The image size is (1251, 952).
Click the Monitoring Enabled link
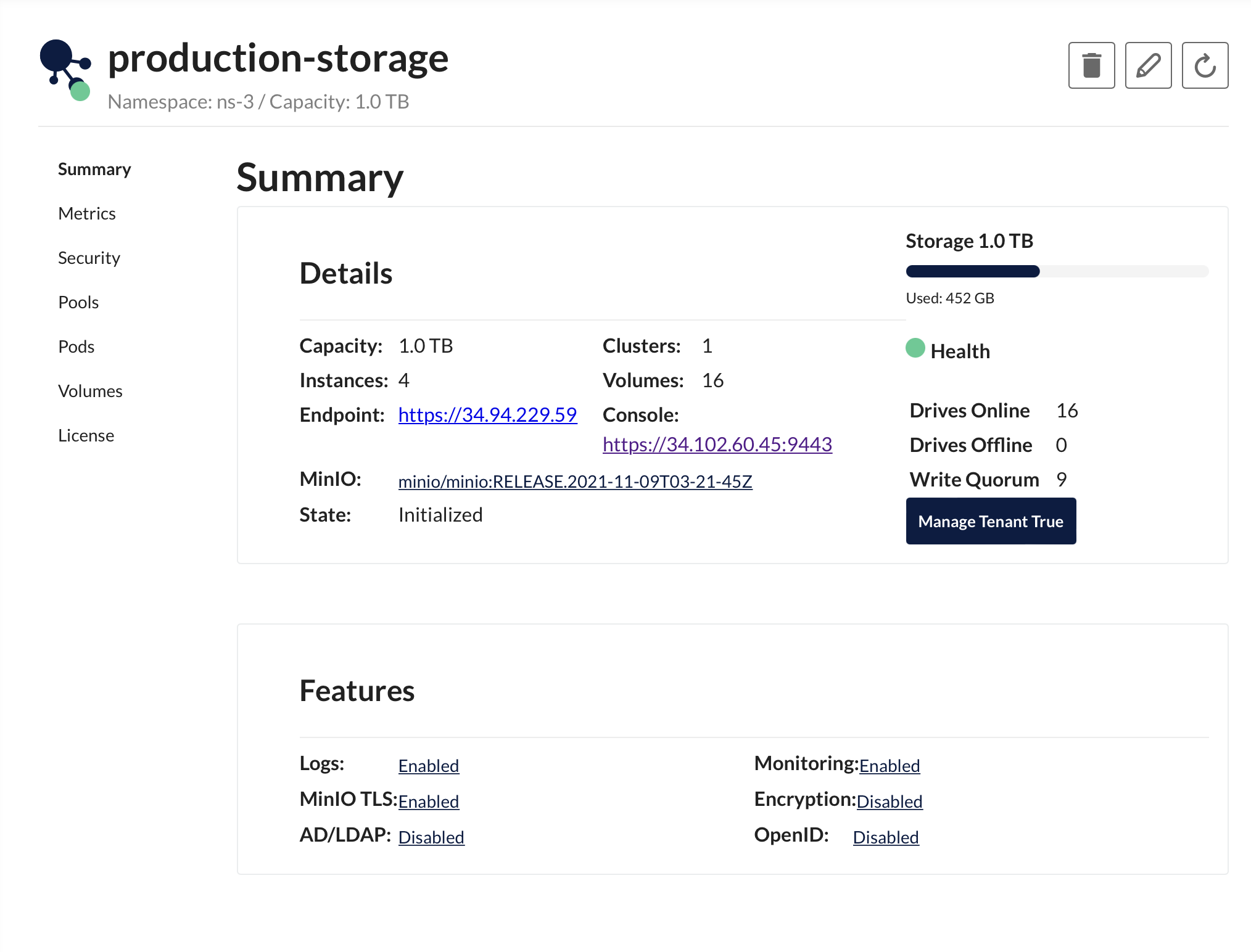point(890,766)
